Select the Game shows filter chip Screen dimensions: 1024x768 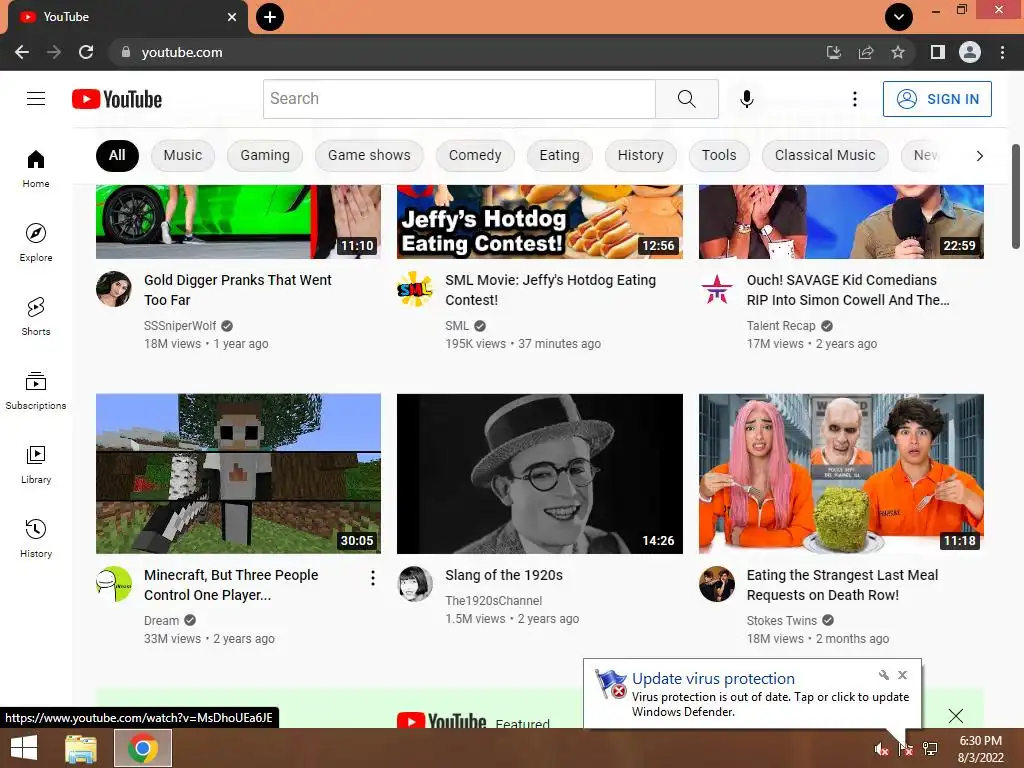369,155
